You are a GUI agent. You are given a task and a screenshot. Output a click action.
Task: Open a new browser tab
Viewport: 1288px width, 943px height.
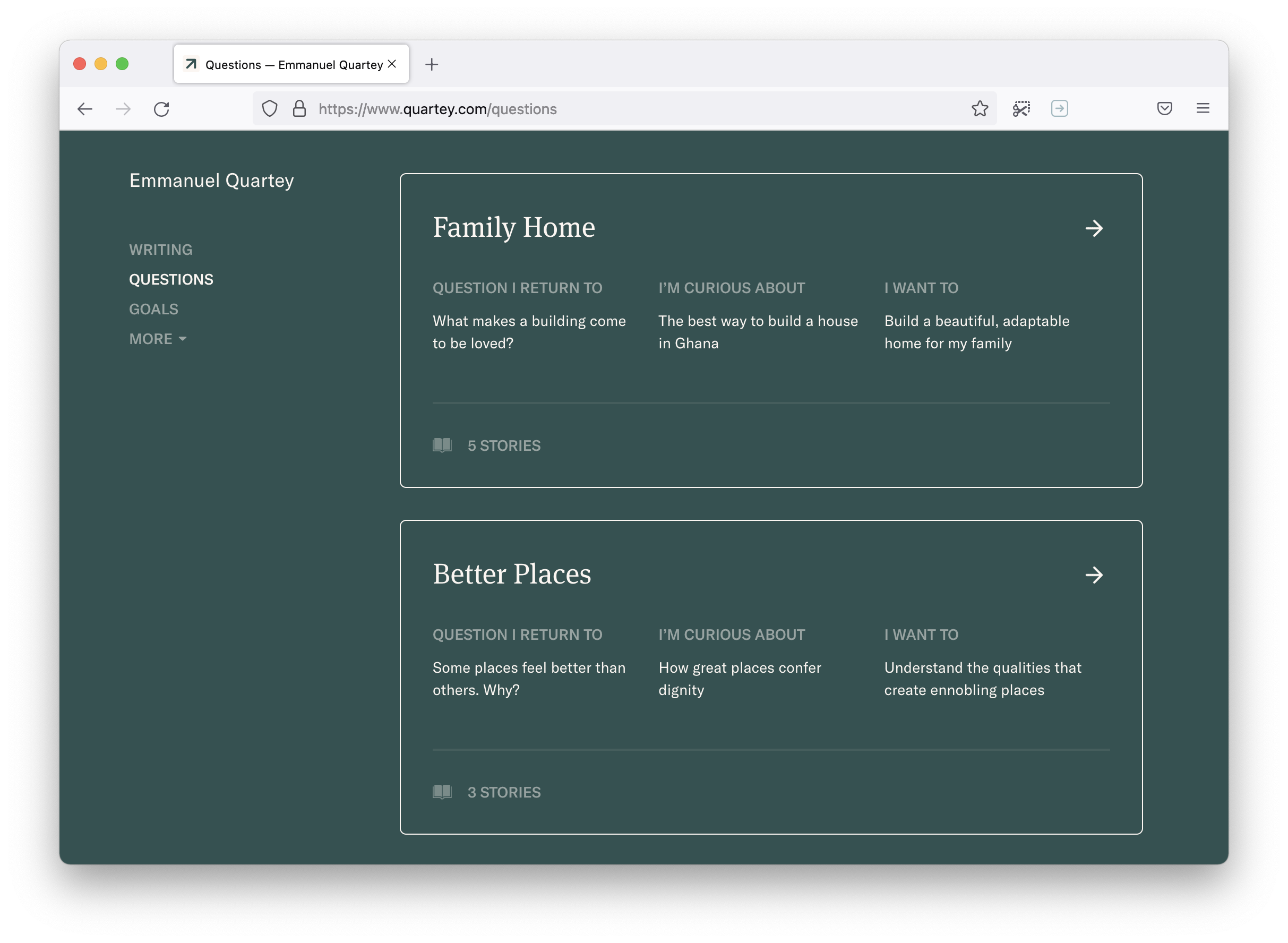click(432, 64)
